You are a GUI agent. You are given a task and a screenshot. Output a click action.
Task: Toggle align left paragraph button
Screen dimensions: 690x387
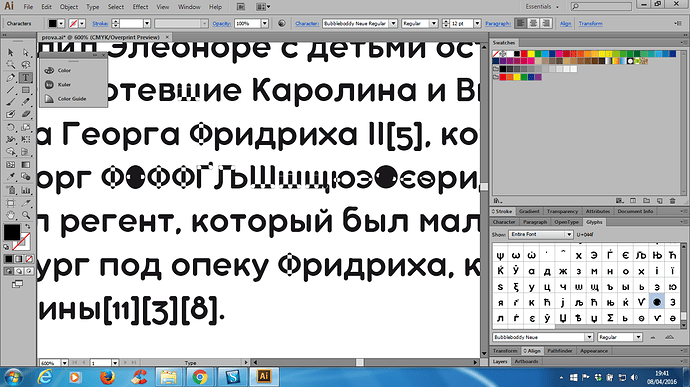pyautogui.click(x=521, y=23)
